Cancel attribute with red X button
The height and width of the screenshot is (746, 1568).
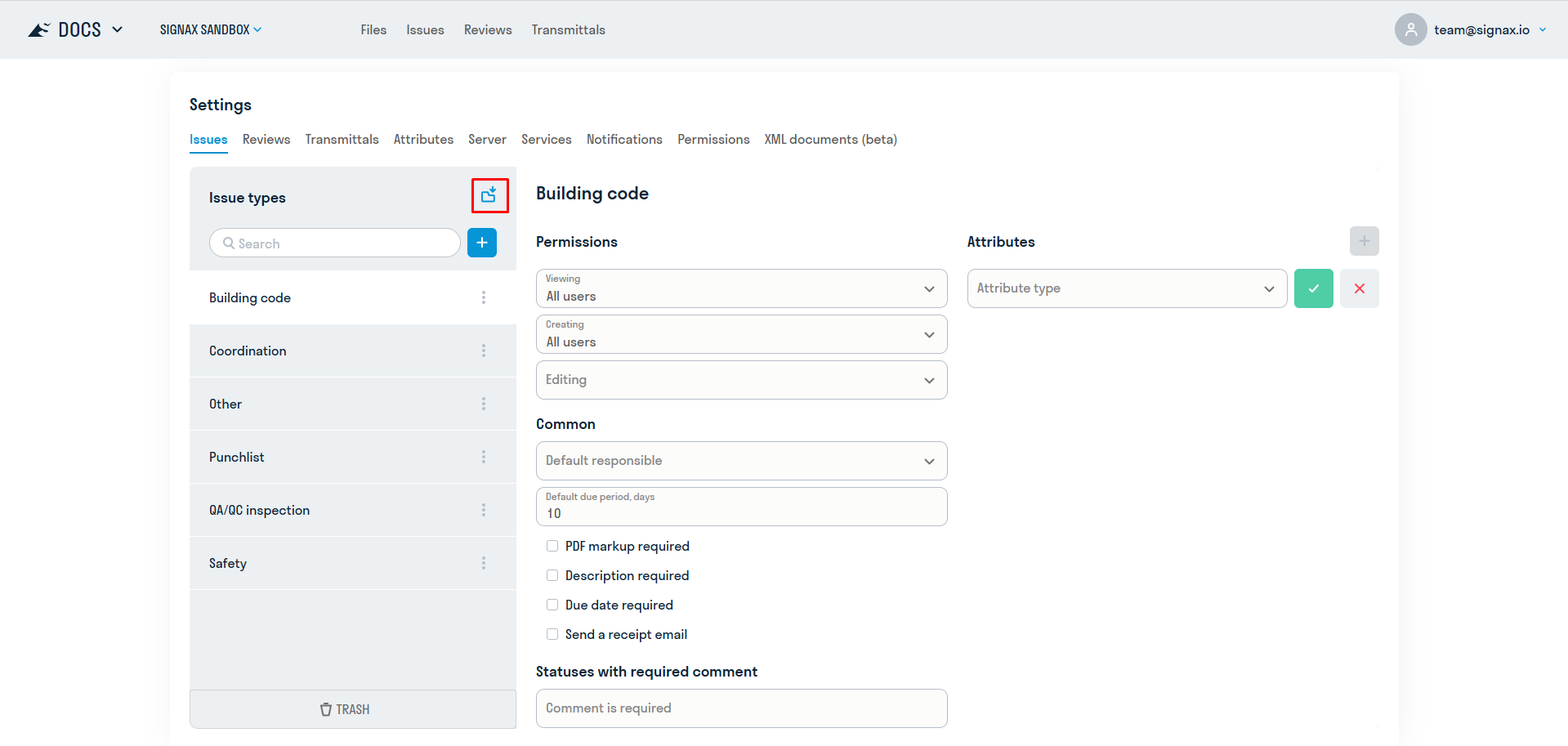click(x=1360, y=288)
